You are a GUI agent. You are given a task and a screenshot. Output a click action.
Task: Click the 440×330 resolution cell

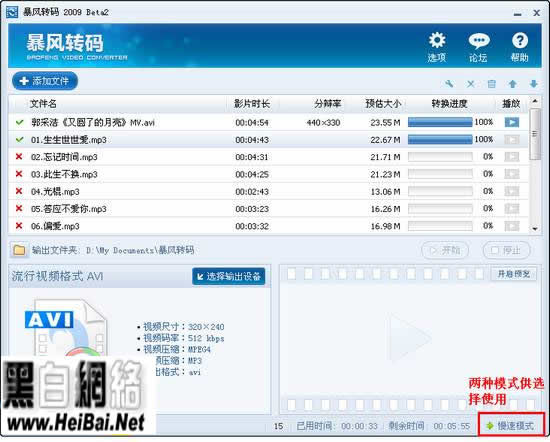click(323, 122)
